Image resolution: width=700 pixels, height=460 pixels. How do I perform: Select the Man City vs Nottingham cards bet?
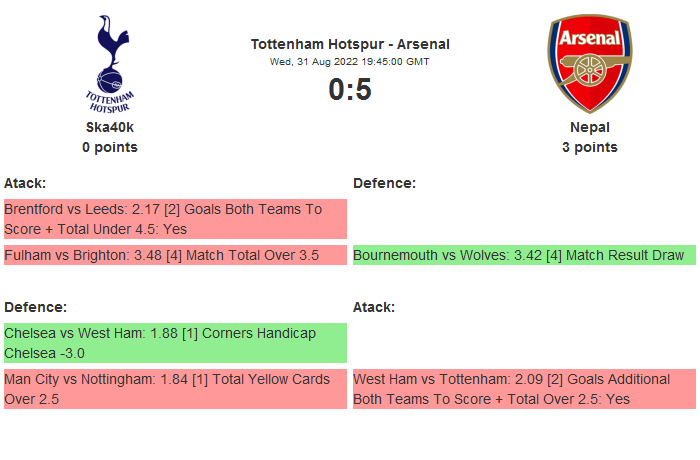click(x=175, y=389)
